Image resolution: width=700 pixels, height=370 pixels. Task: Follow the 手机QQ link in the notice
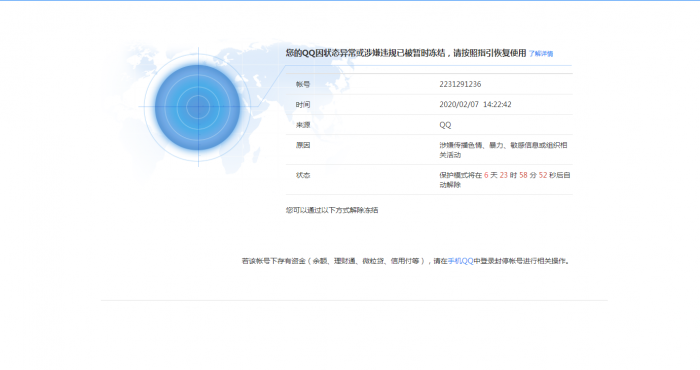(x=460, y=261)
